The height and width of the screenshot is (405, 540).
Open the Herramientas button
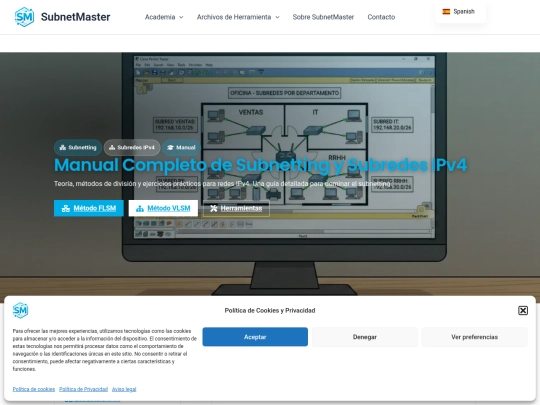point(236,208)
